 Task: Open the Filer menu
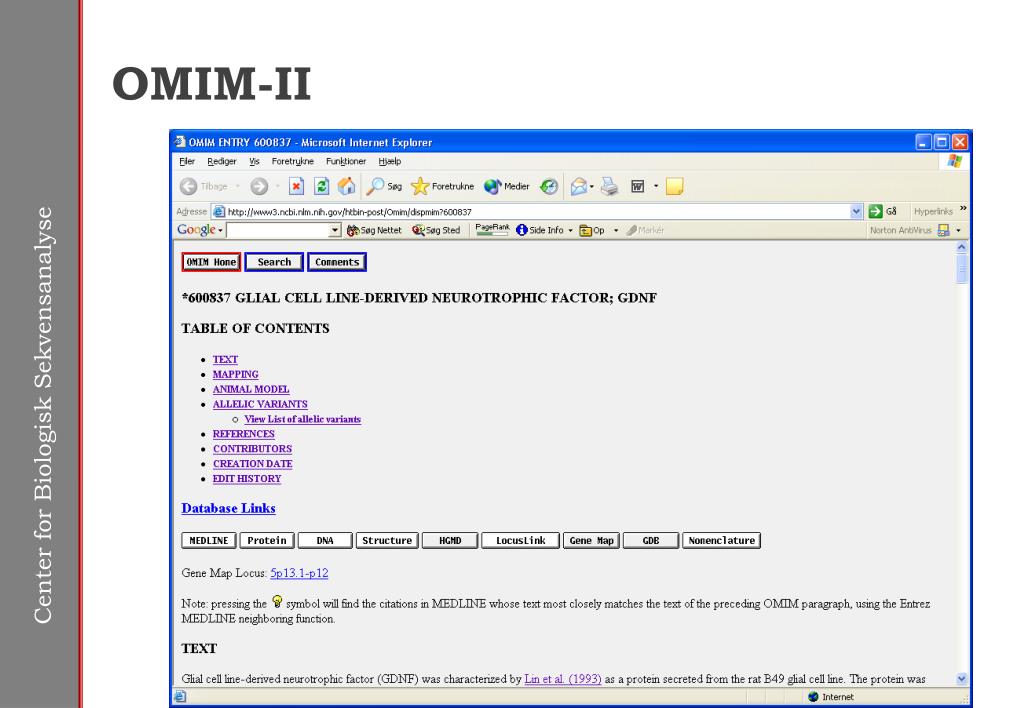click(187, 161)
